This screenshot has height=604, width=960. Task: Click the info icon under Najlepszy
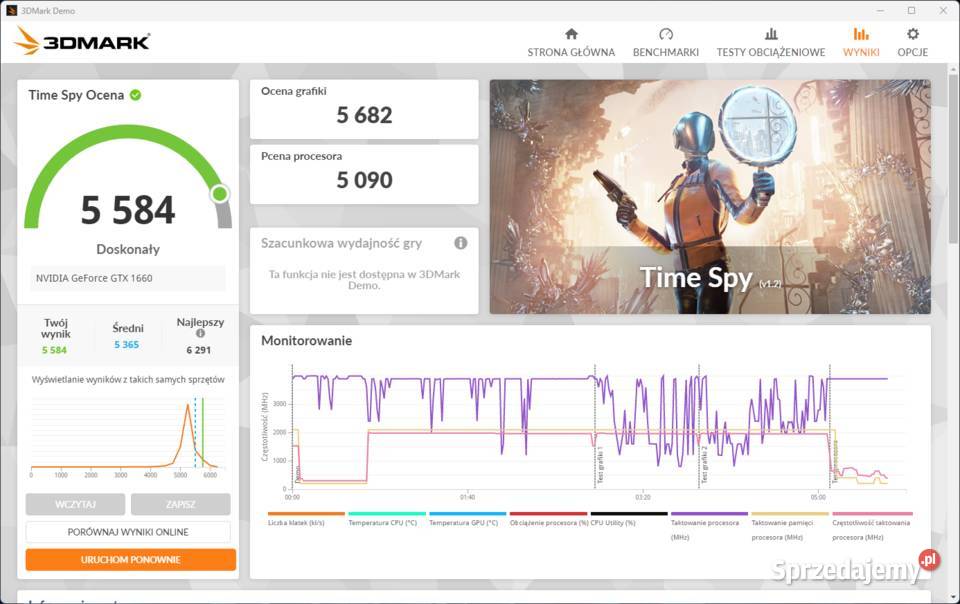coord(200,334)
